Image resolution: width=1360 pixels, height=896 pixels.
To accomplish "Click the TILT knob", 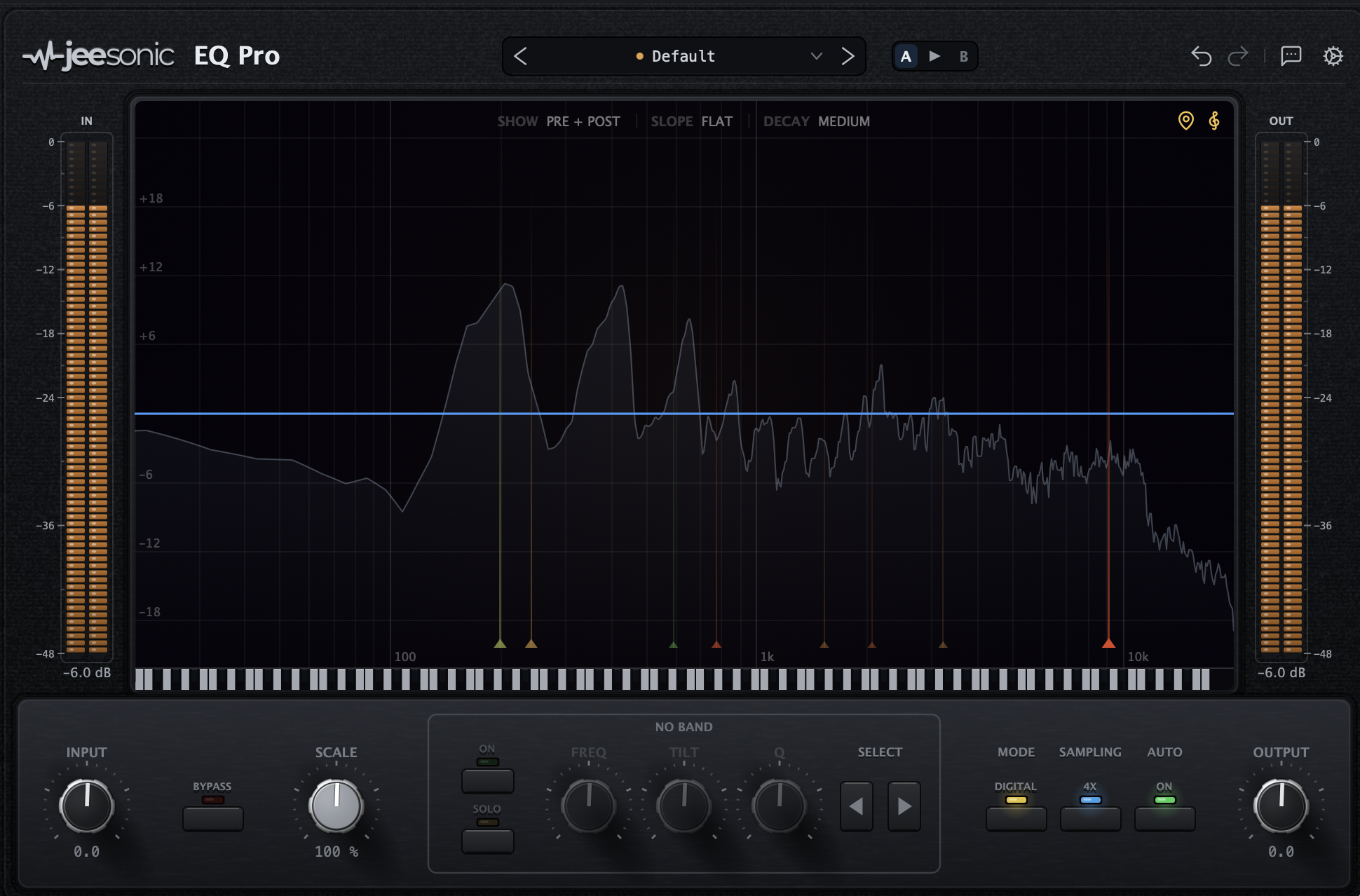I will (x=684, y=806).
